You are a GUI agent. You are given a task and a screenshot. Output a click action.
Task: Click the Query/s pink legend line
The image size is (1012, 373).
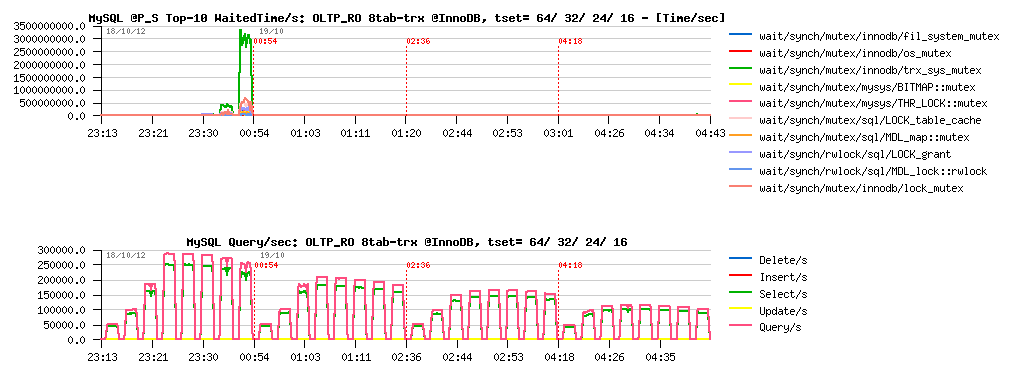tap(740, 327)
